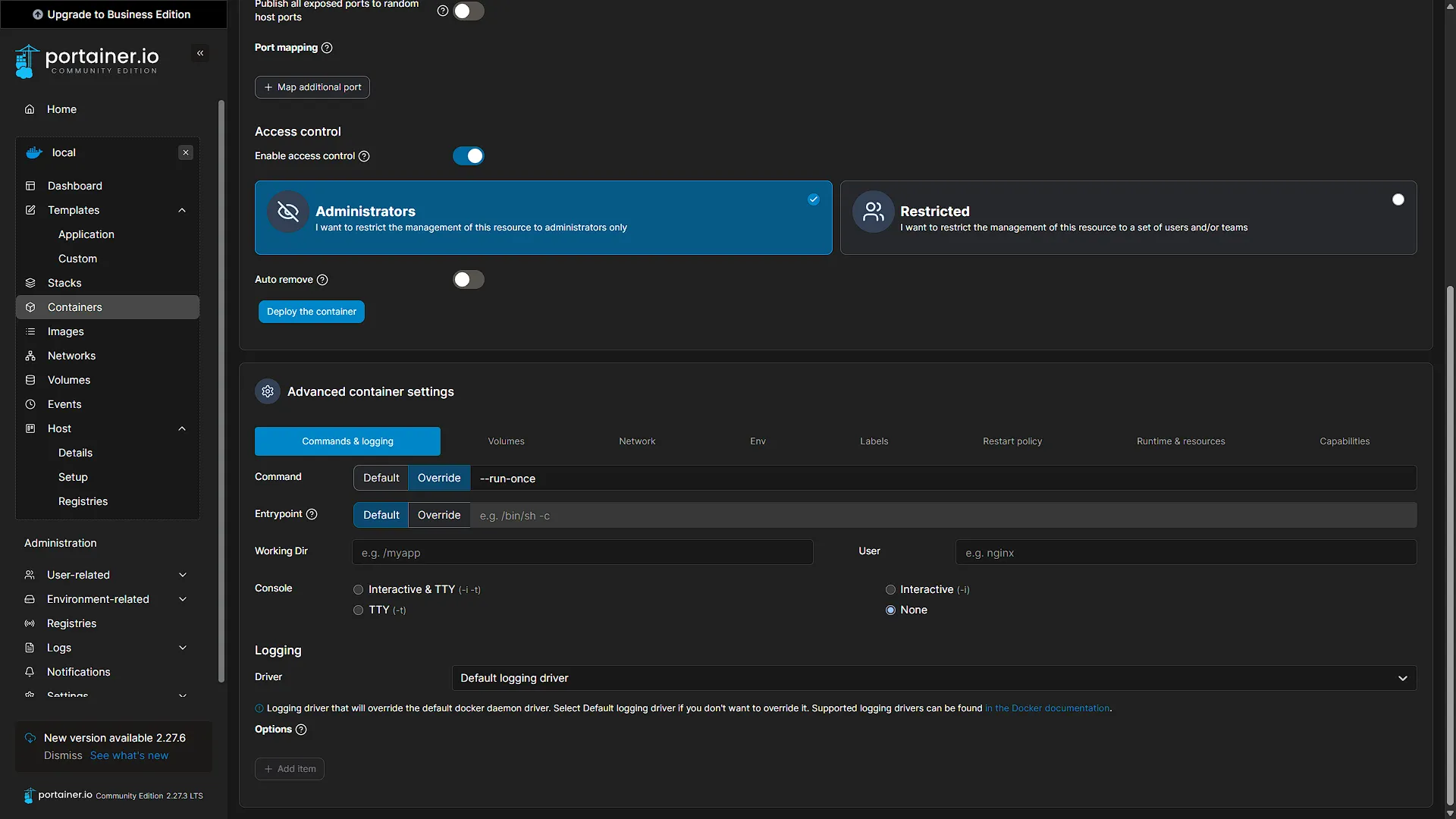Open help icon next to Port mapping

pos(327,48)
